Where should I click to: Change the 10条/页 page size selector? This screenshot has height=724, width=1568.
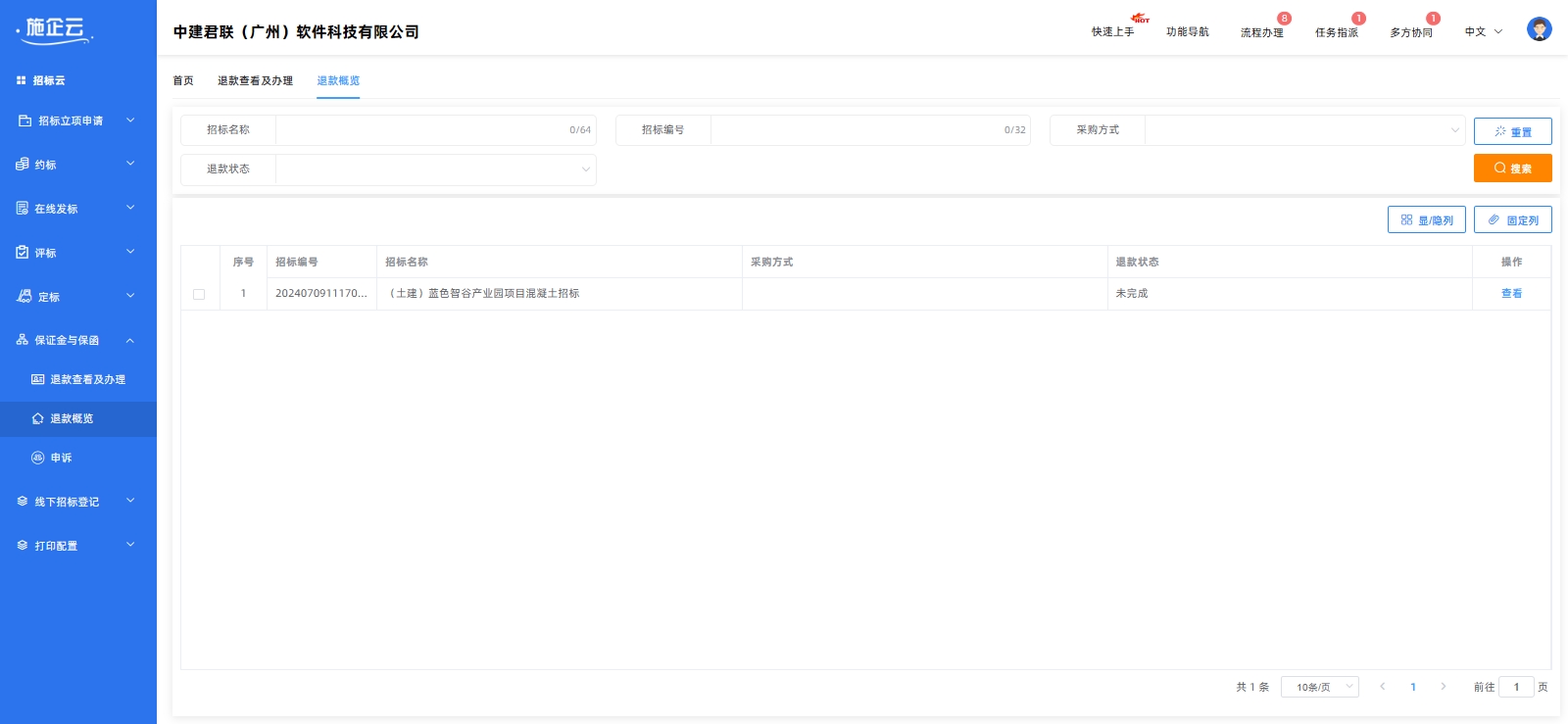tap(1319, 687)
